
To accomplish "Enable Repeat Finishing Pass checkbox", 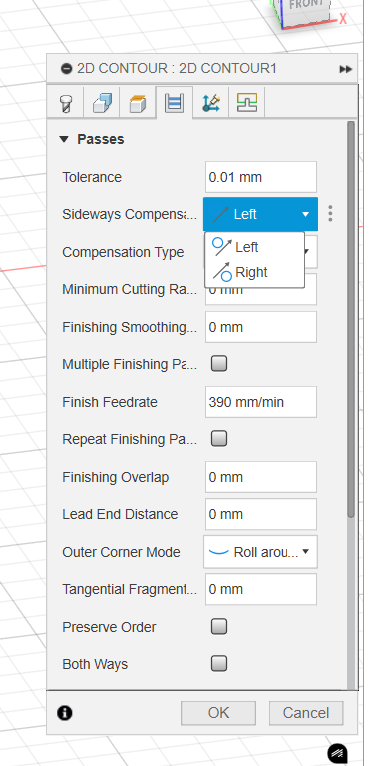I will pos(219,439).
